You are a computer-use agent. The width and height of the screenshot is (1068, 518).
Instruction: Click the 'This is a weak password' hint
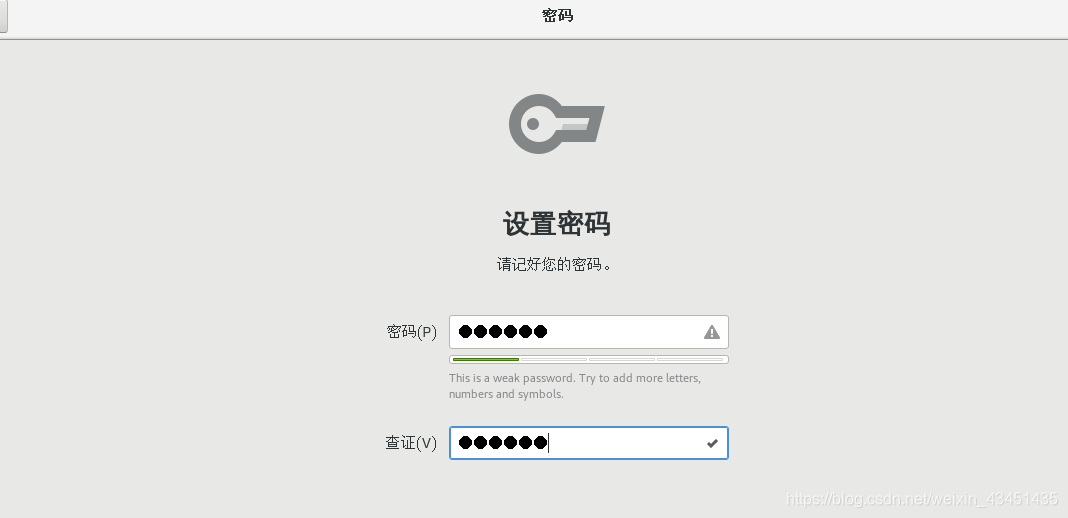[575, 386]
